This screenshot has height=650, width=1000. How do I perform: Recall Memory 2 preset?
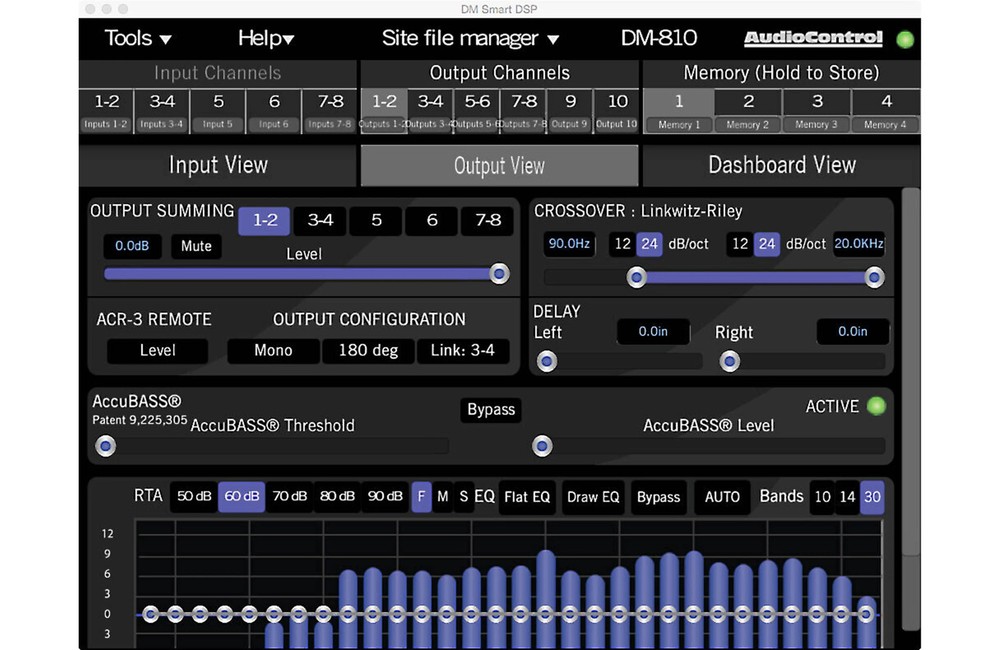(x=748, y=111)
